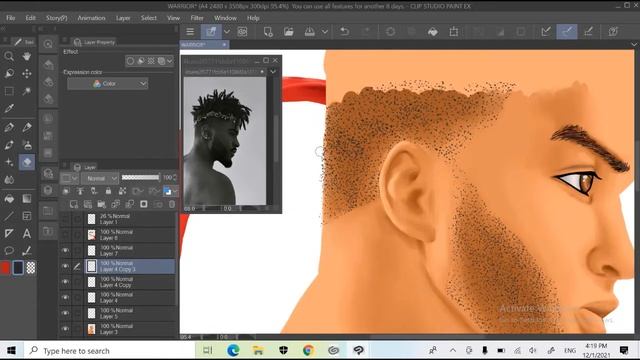Open Microsoft Edge from the taskbar
The image size is (640, 360).
point(233,350)
